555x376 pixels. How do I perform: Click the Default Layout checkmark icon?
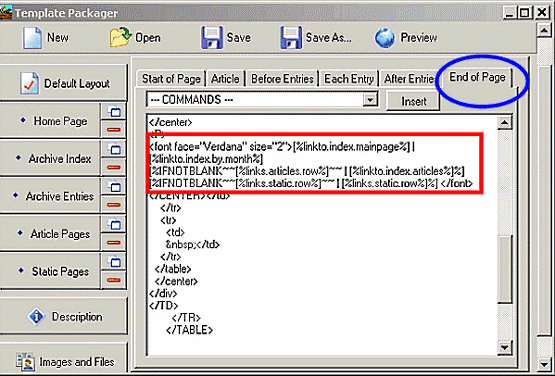click(x=30, y=84)
